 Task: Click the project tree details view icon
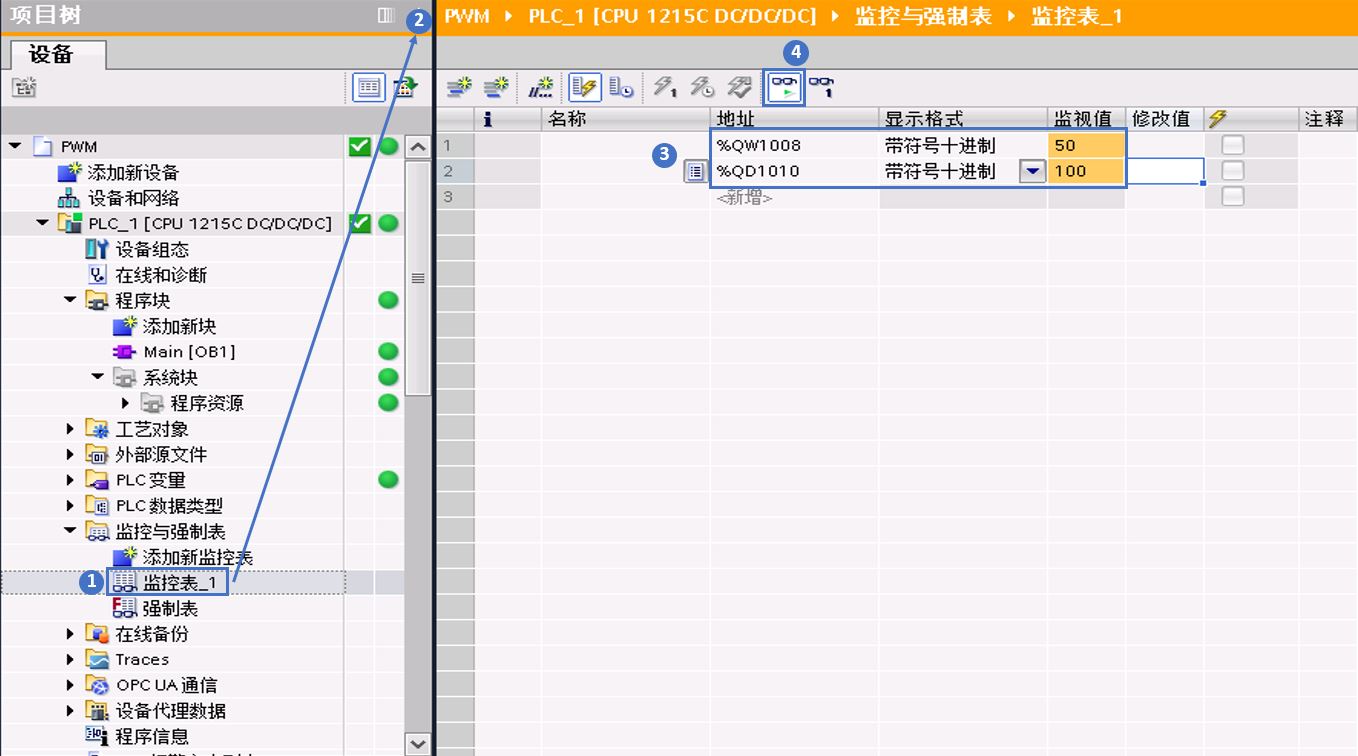click(369, 88)
